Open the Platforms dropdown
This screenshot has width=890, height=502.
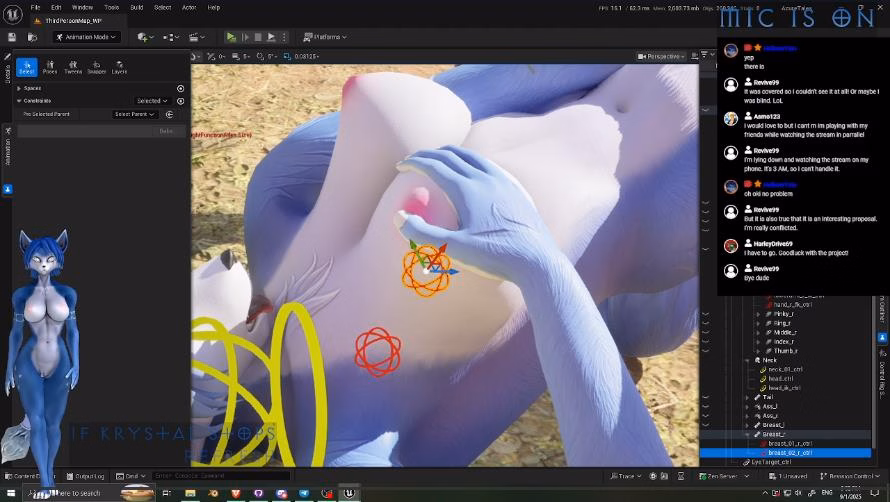[325, 37]
